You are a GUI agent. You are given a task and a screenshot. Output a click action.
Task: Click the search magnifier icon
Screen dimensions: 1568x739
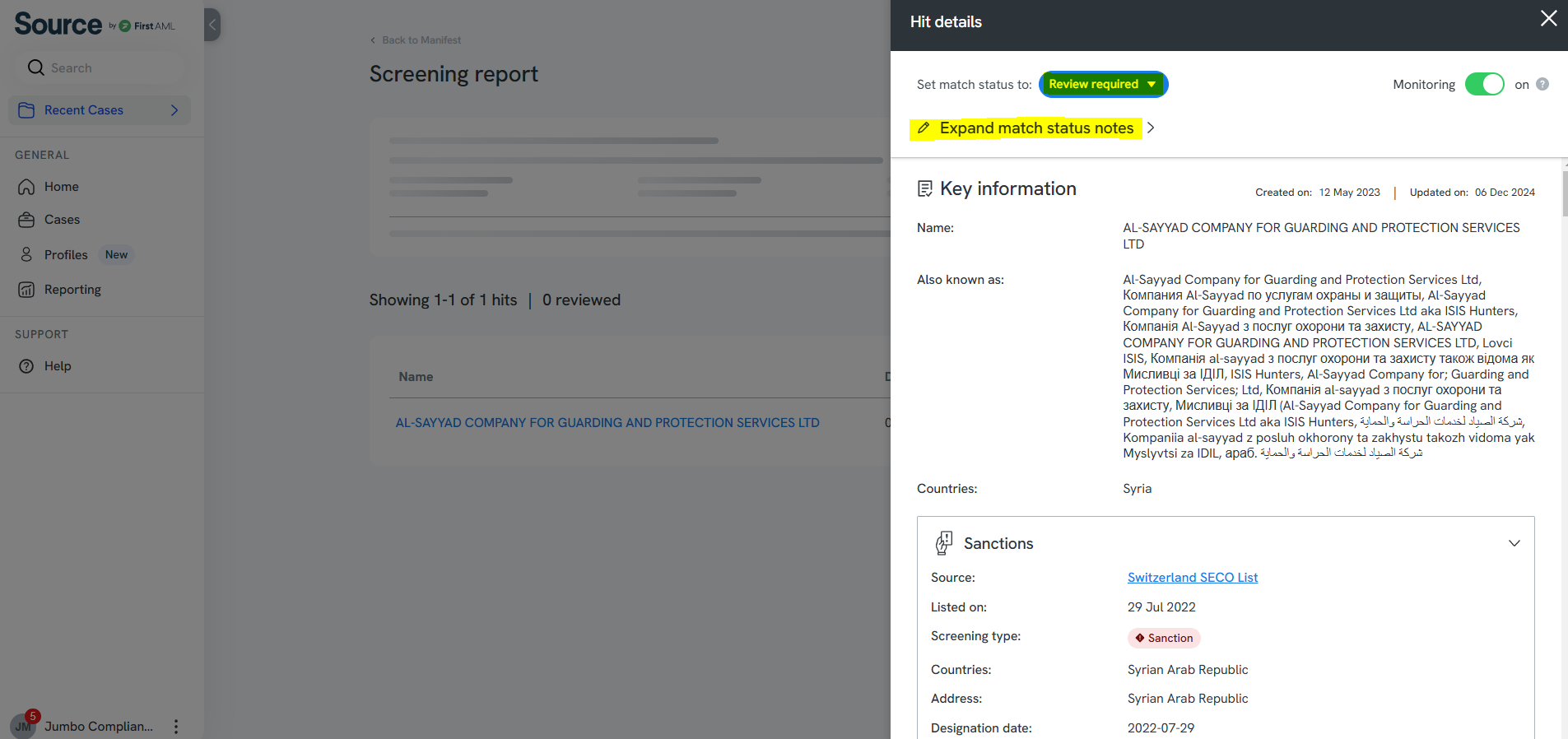pos(35,67)
